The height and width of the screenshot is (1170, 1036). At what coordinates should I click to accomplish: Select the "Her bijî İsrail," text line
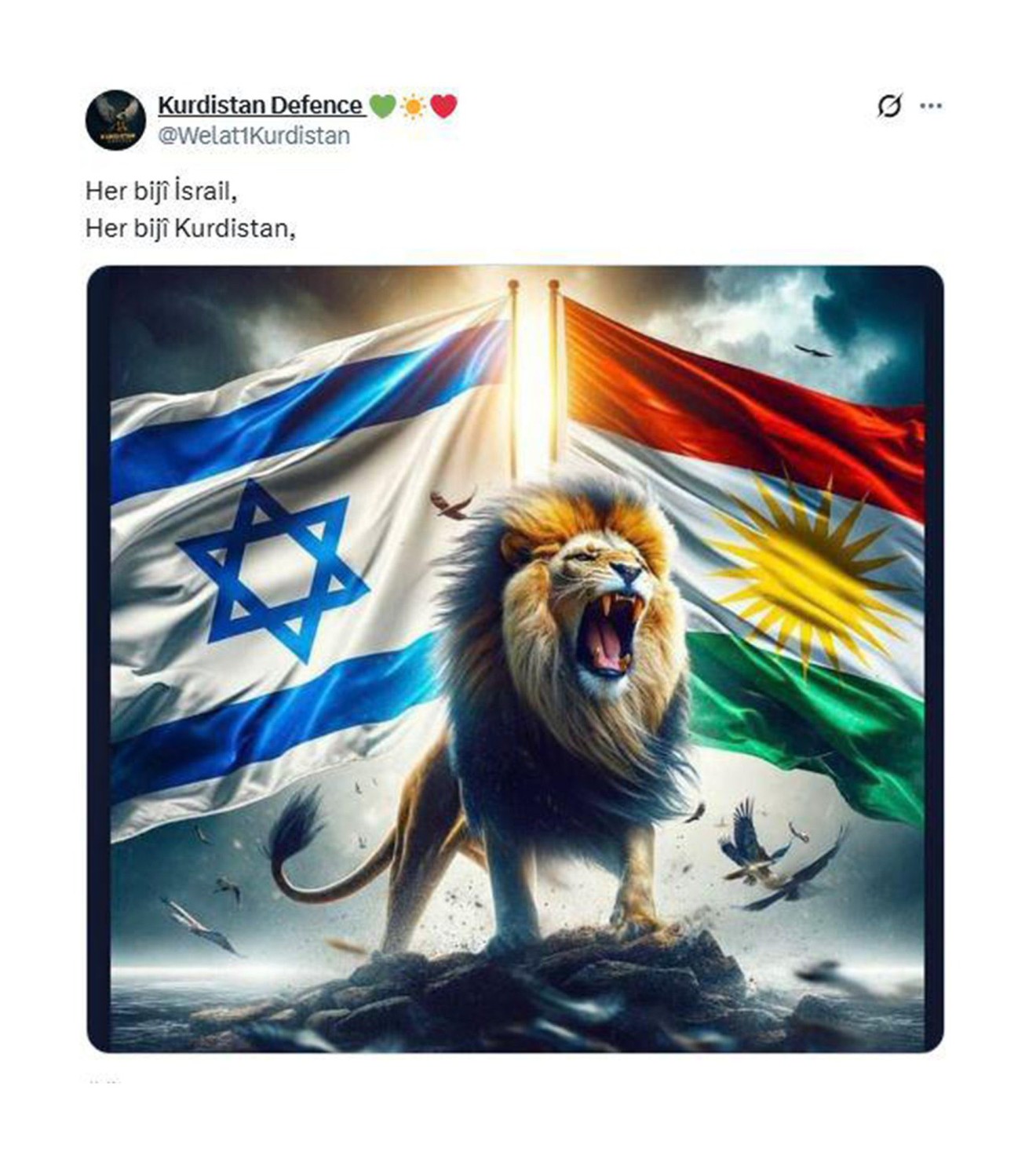click(x=161, y=191)
